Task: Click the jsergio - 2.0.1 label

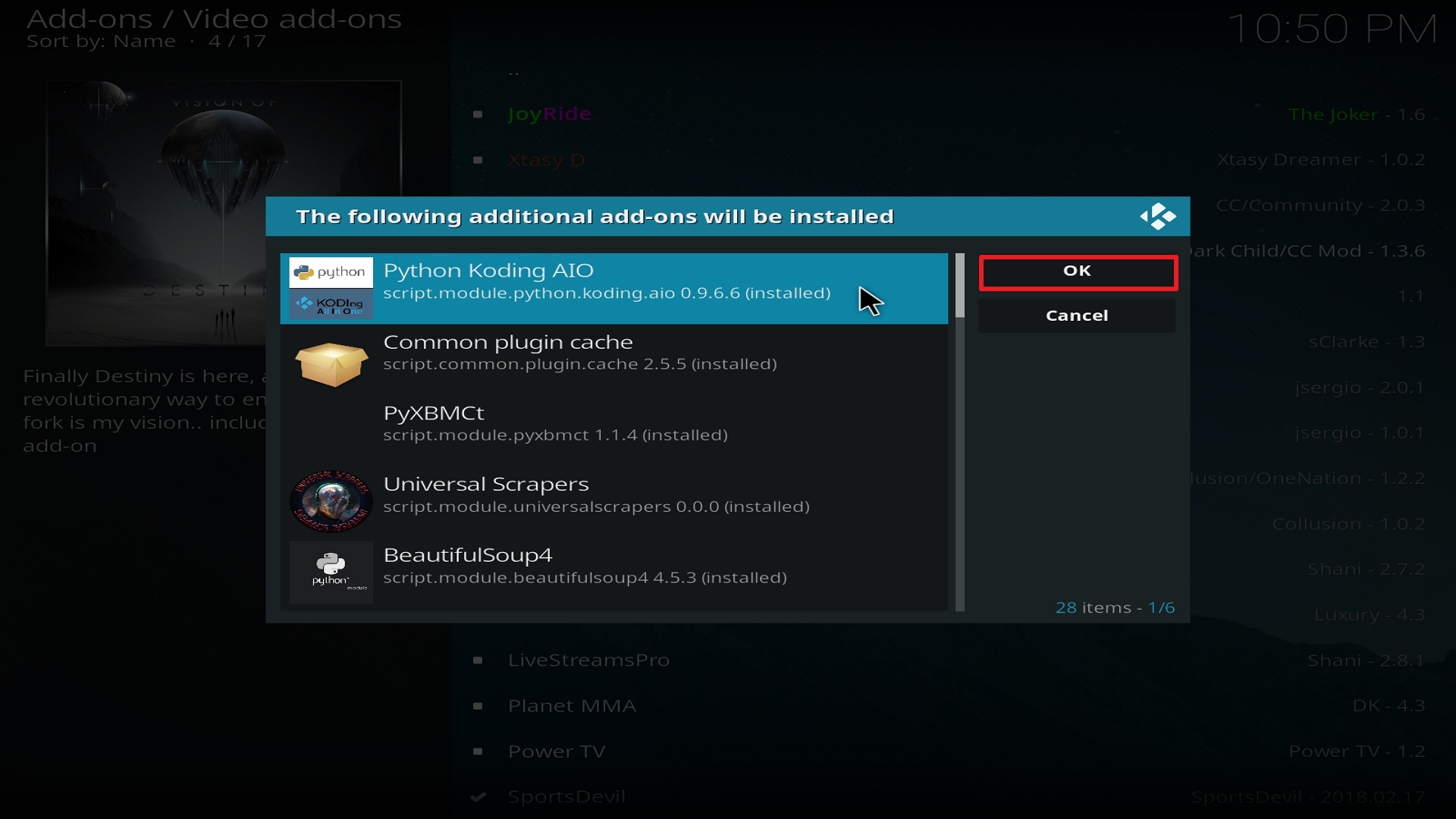Action: pos(1360,388)
